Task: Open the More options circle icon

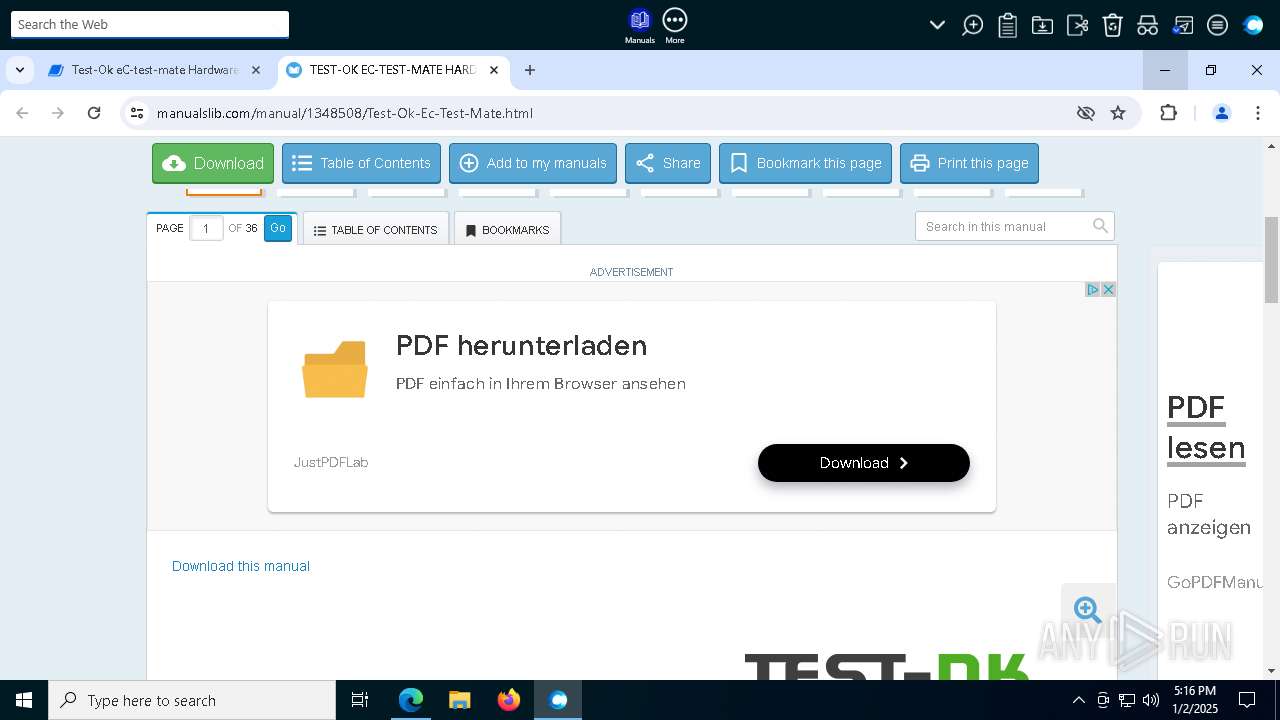Action: 675,26
